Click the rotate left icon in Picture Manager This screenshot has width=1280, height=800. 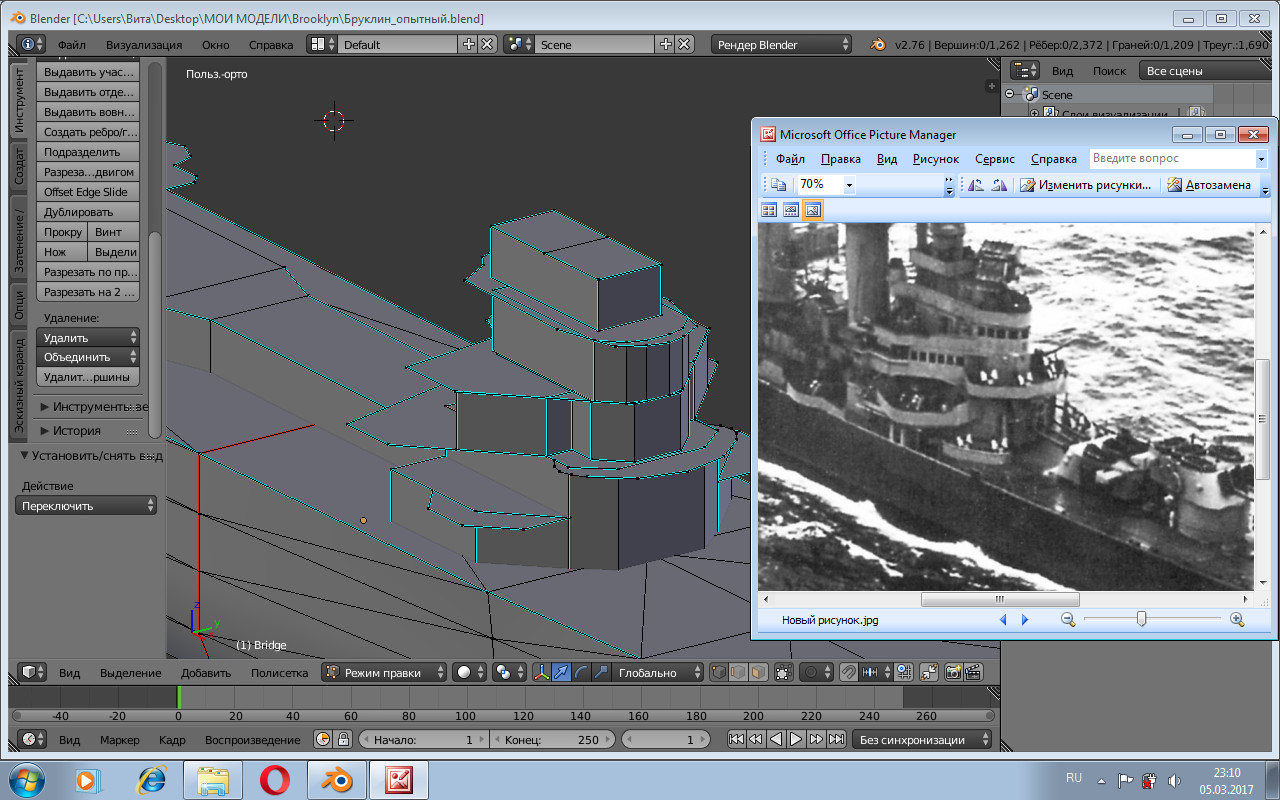coord(976,185)
